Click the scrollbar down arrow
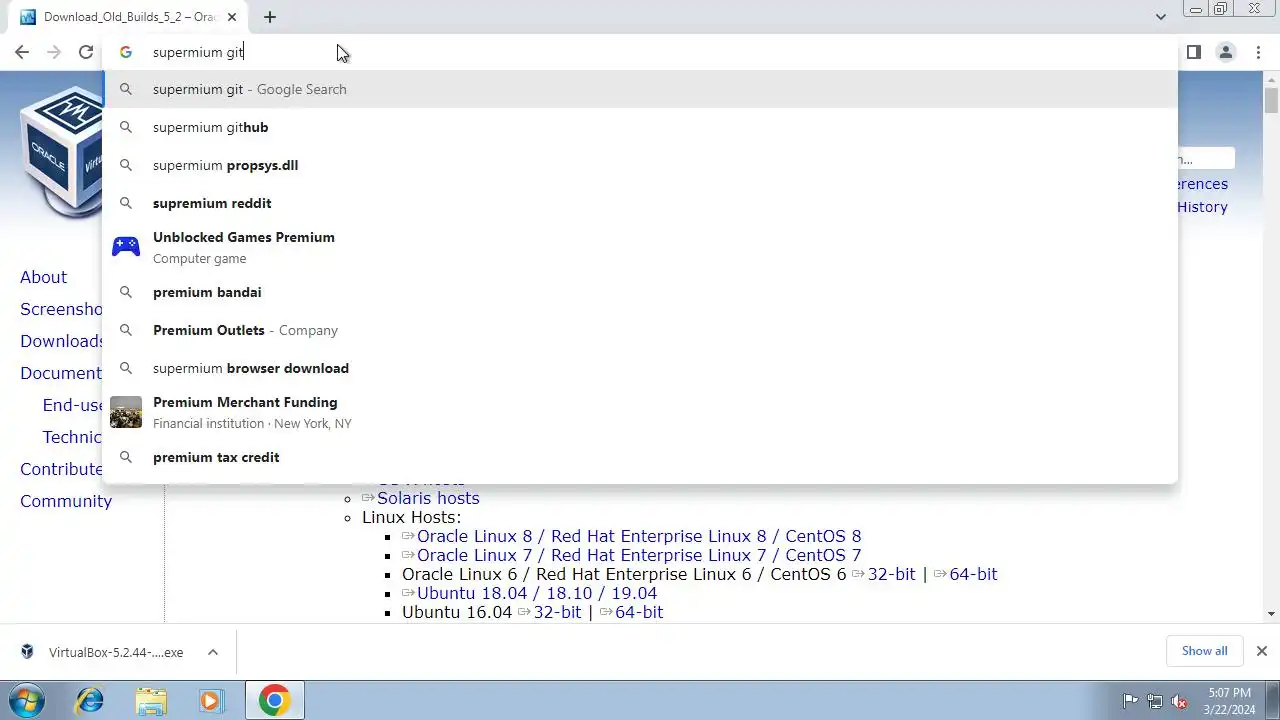Viewport: 1280px width, 720px height. [1271, 614]
